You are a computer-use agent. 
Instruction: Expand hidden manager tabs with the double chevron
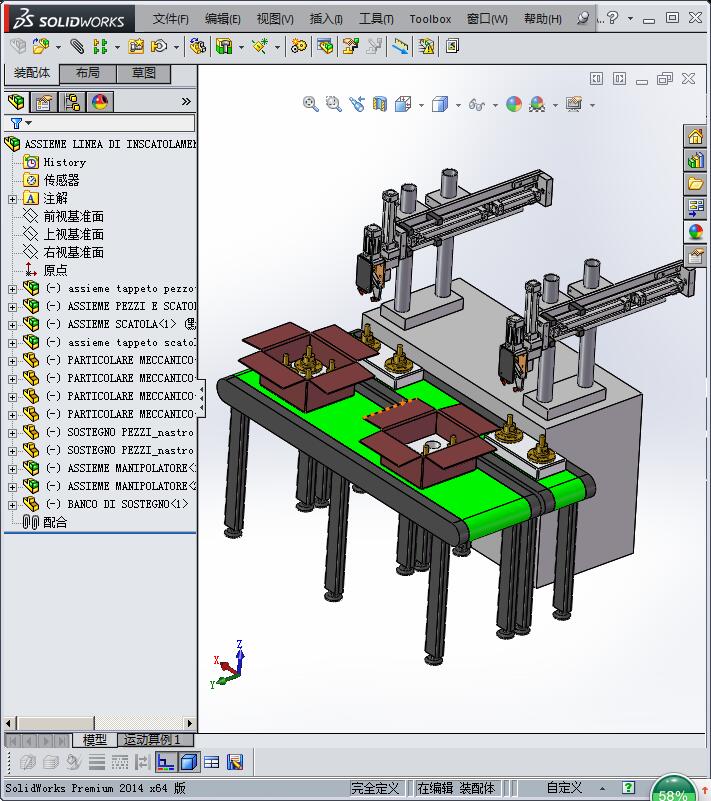click(x=186, y=102)
